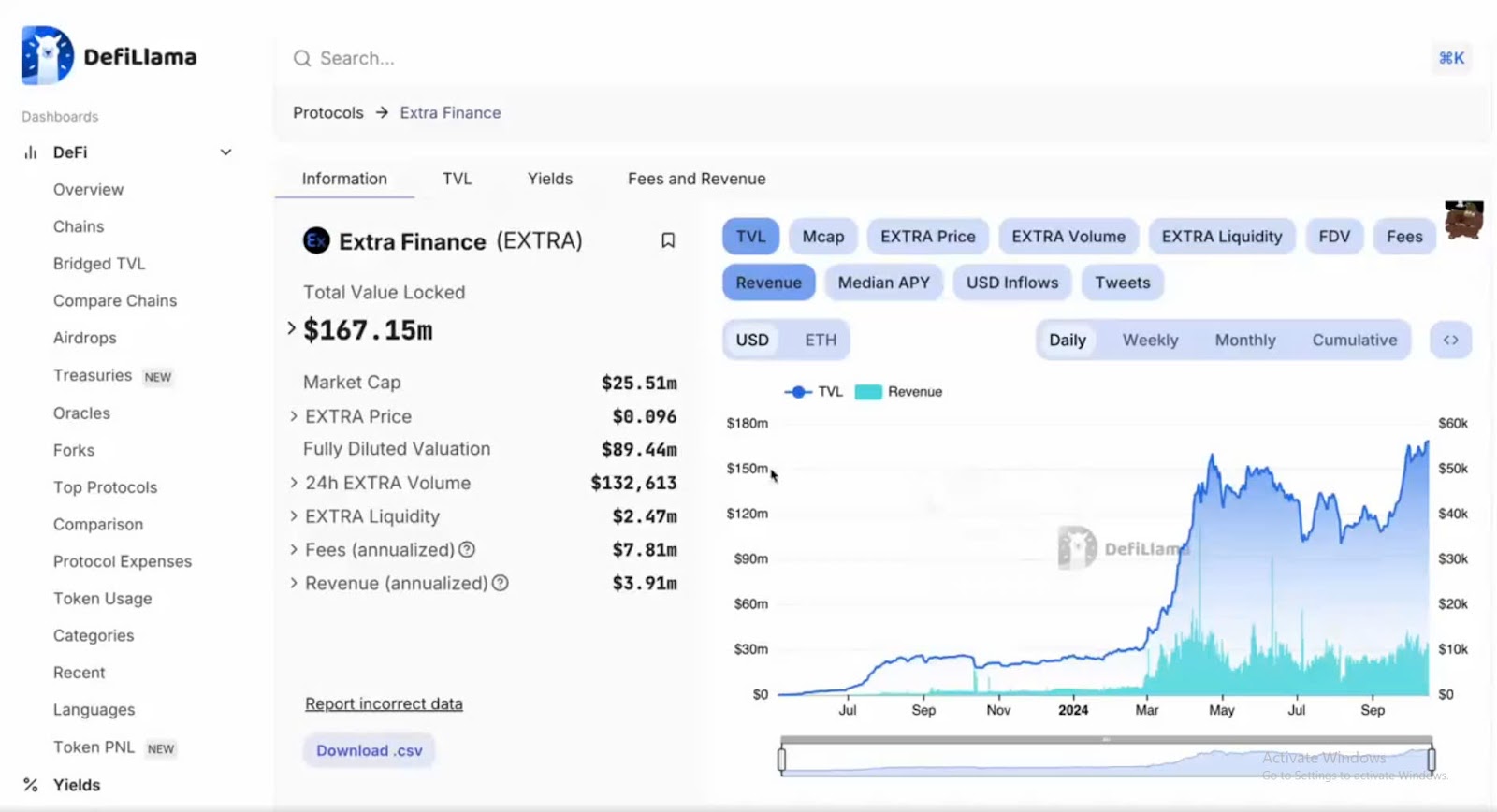Toggle the Mcap chart metric
This screenshot has width=1497, height=812.
(x=823, y=237)
